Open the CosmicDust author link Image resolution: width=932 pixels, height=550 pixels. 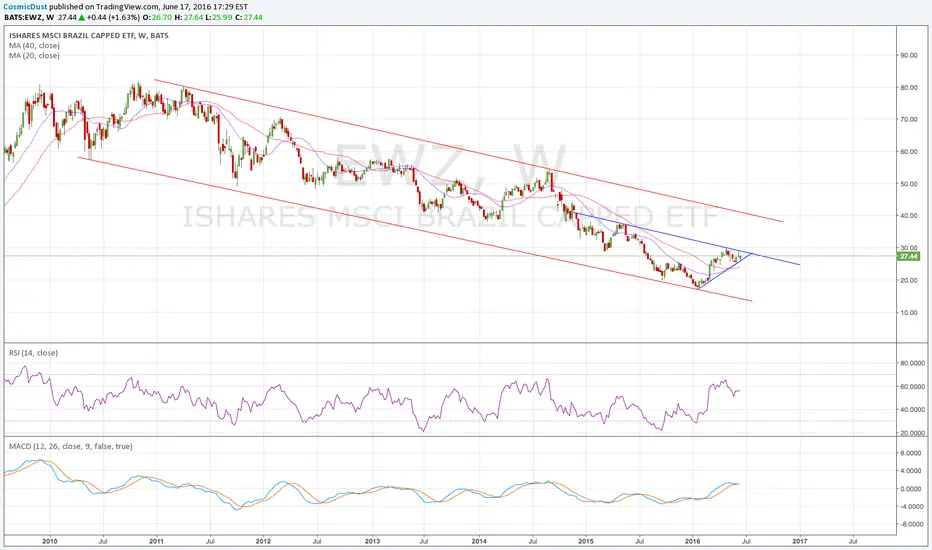point(26,7)
